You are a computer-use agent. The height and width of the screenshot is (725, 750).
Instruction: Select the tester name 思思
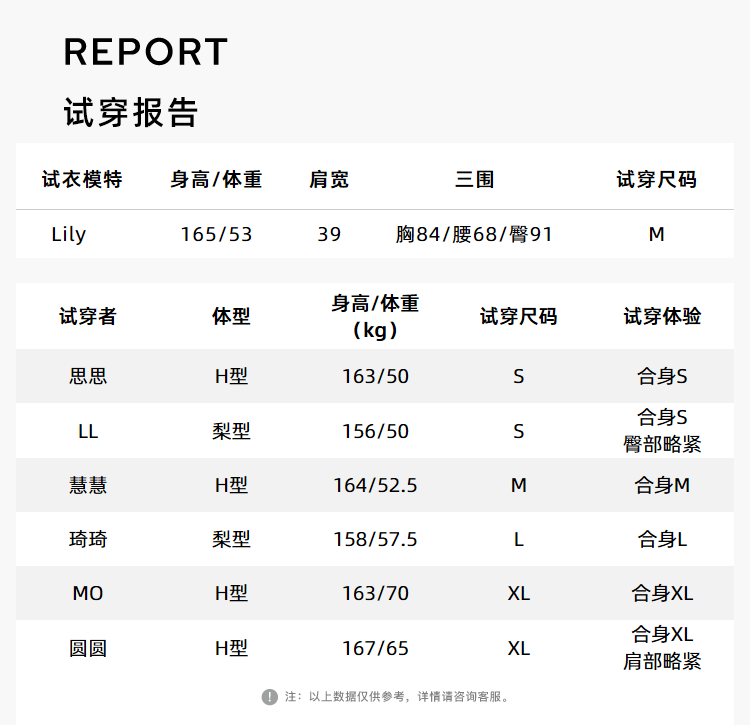coord(88,377)
